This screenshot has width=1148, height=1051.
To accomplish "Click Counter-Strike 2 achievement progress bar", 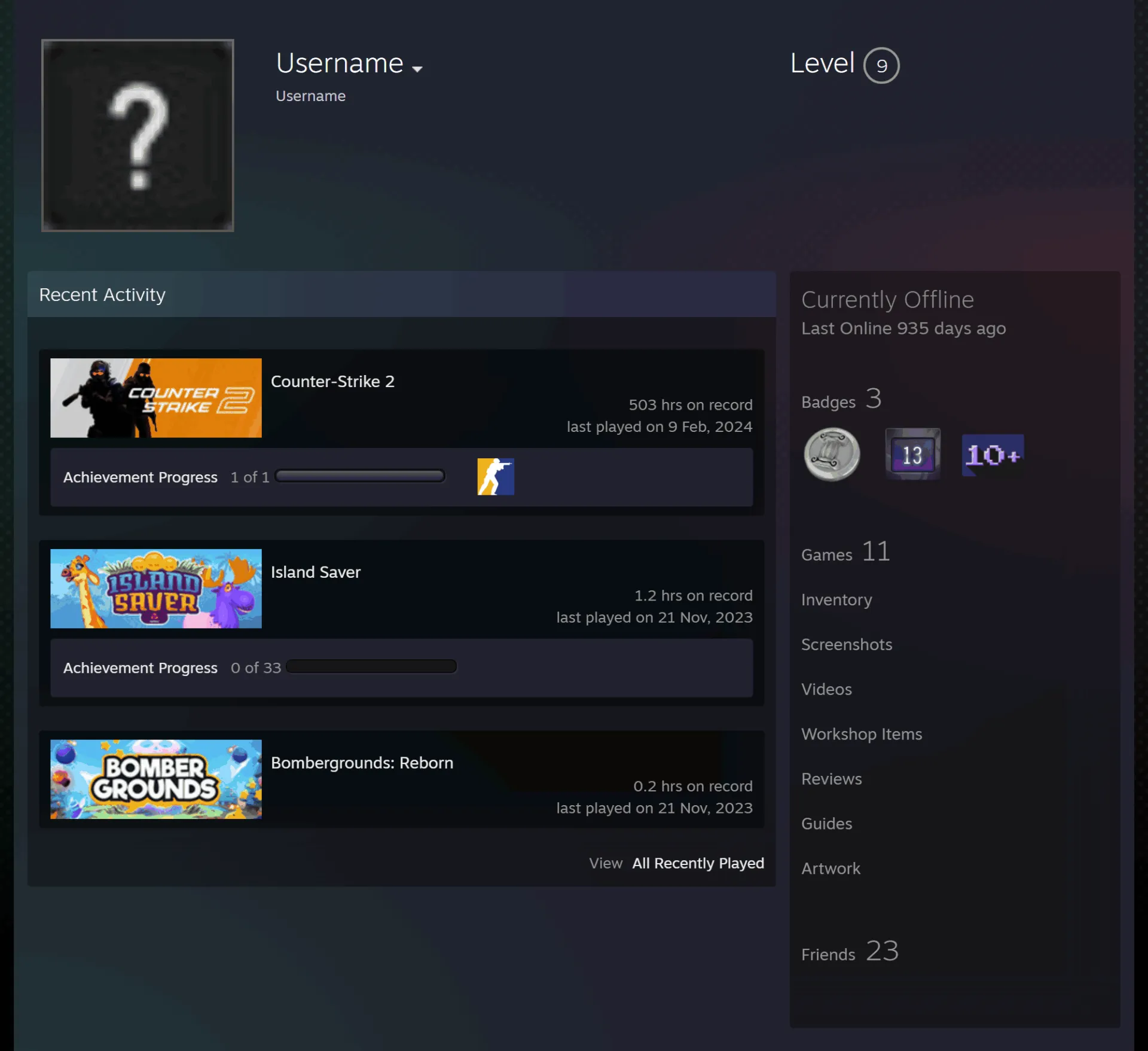I will pos(360,476).
